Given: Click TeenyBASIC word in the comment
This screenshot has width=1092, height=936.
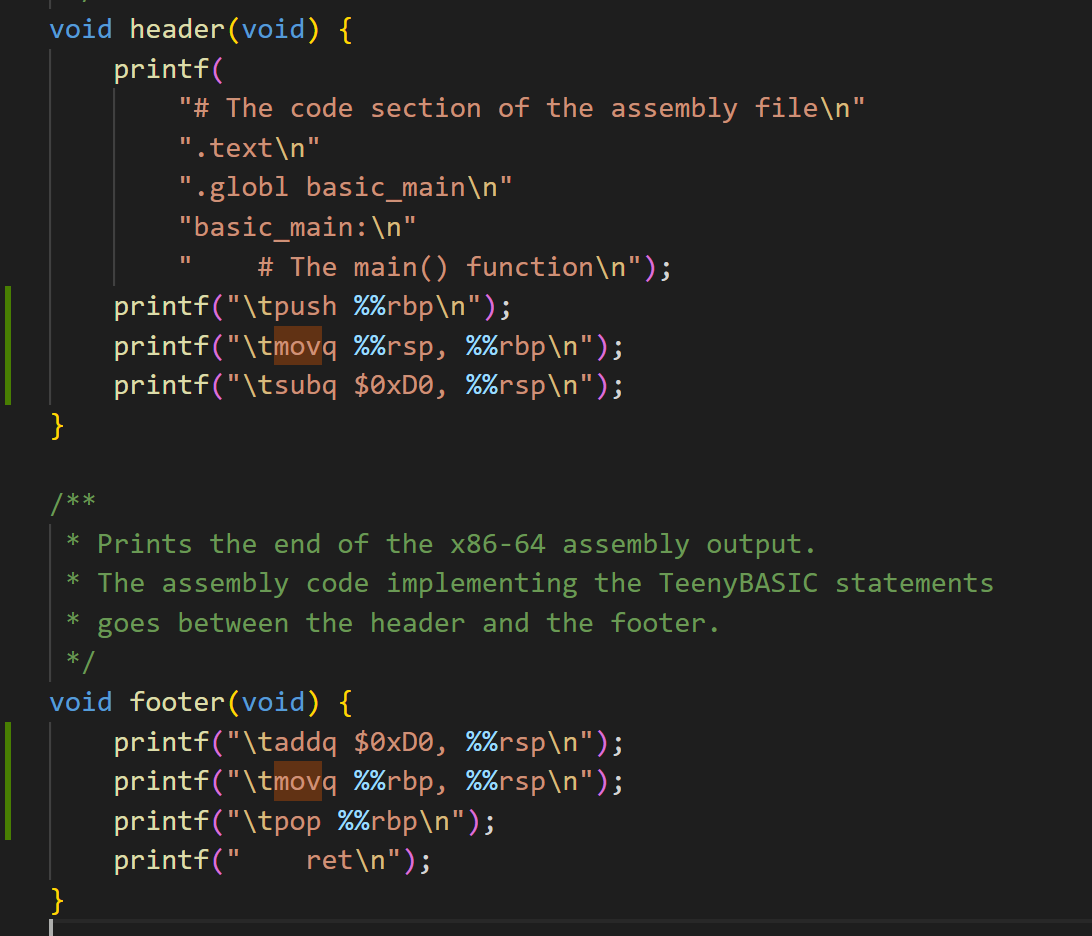Looking at the screenshot, I should pyautogui.click(x=738, y=583).
